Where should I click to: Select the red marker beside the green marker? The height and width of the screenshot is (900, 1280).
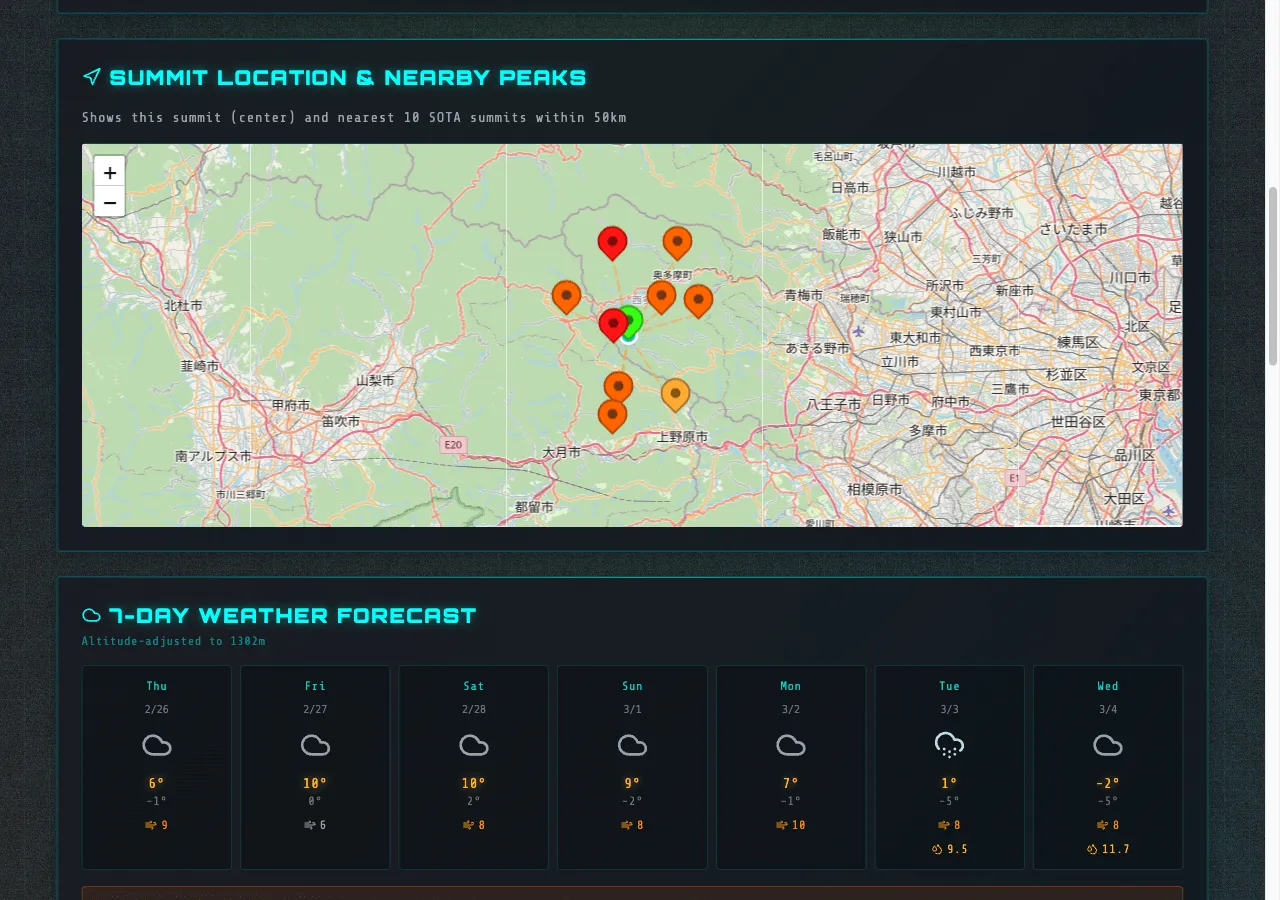pyautogui.click(x=613, y=323)
